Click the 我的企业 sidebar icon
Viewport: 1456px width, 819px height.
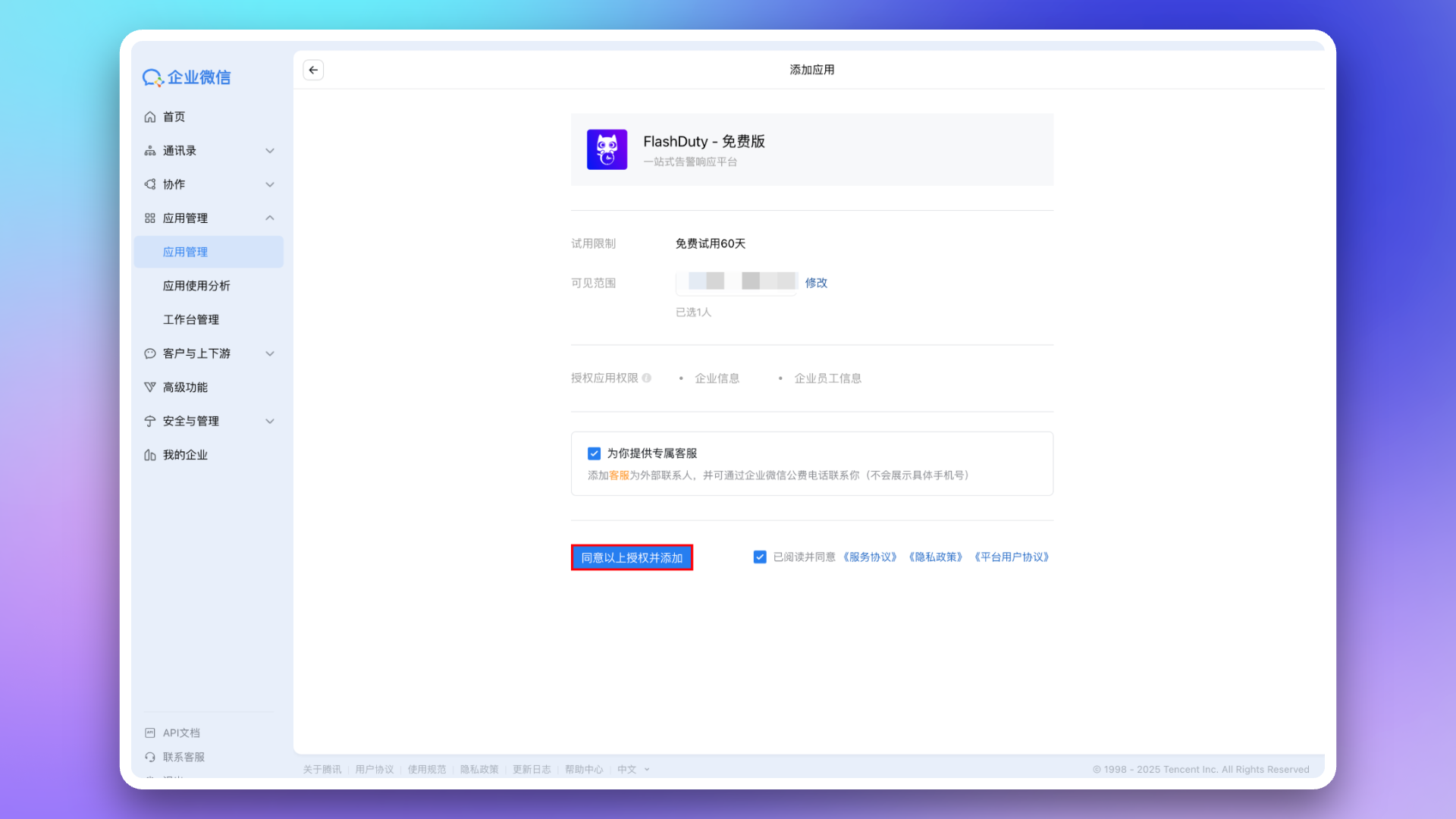click(150, 455)
